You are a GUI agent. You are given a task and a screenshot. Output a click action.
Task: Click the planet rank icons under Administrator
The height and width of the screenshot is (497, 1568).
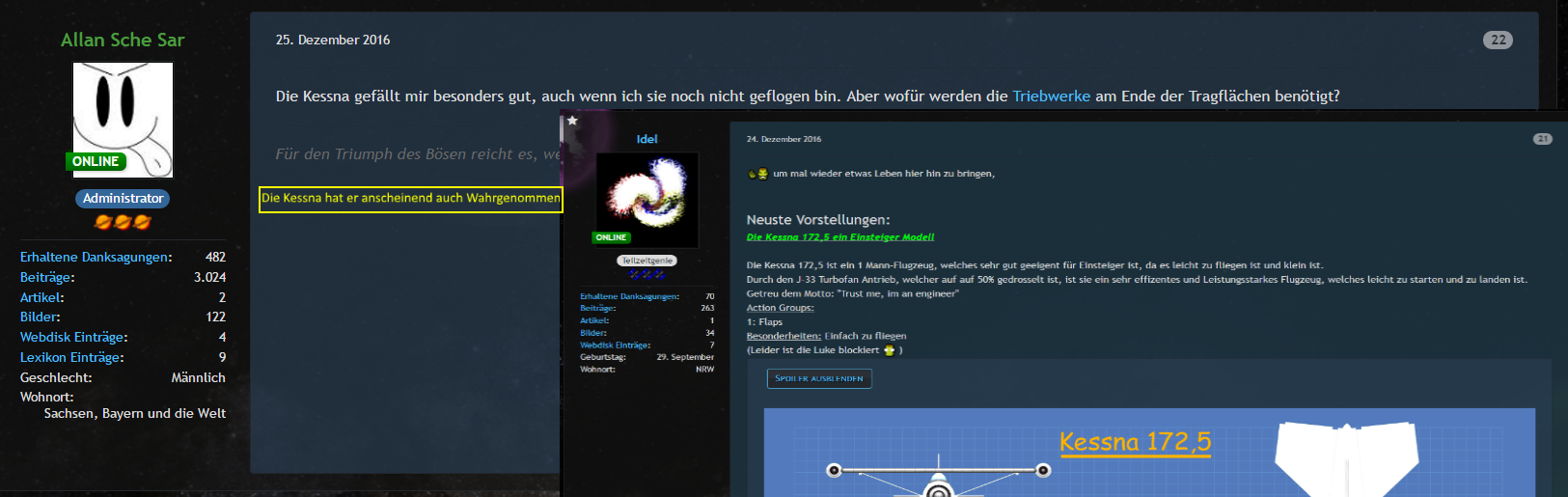tap(123, 222)
